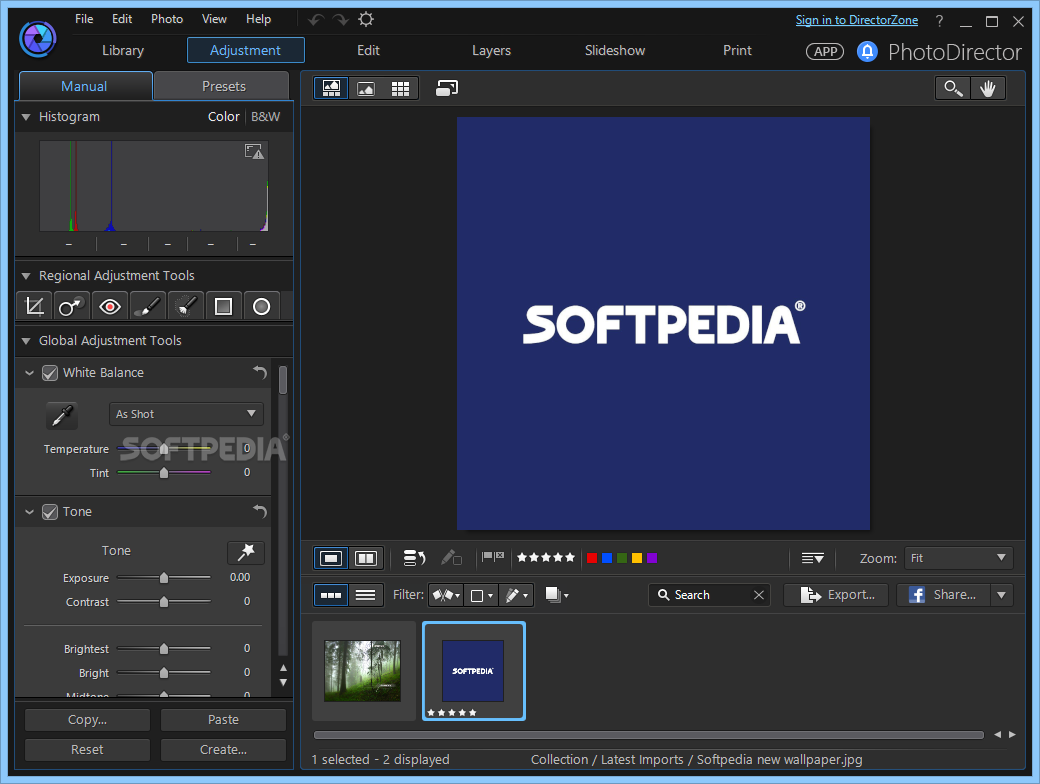This screenshot has width=1040, height=784.
Task: Open the Zoom Fit dropdown
Action: [958, 558]
